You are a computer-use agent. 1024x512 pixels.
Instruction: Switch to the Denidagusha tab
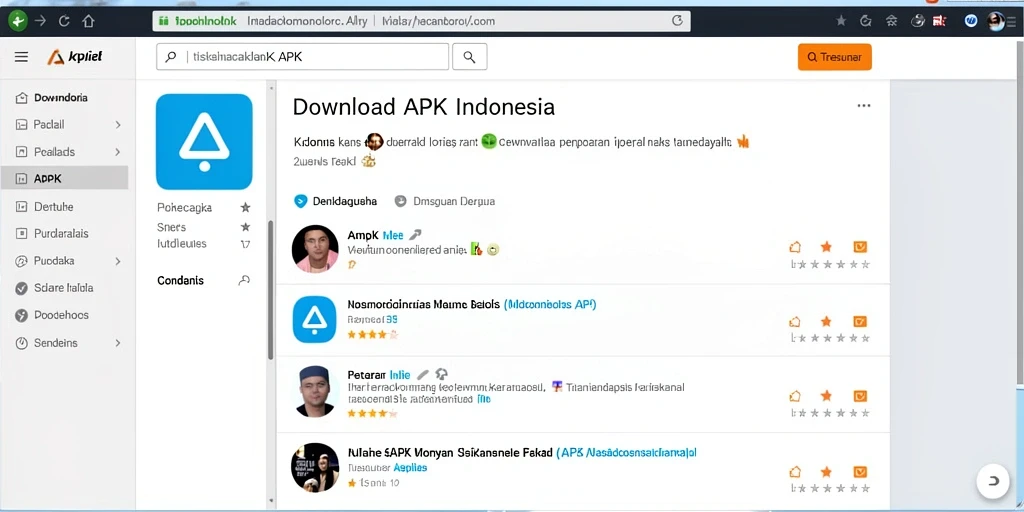pos(336,201)
